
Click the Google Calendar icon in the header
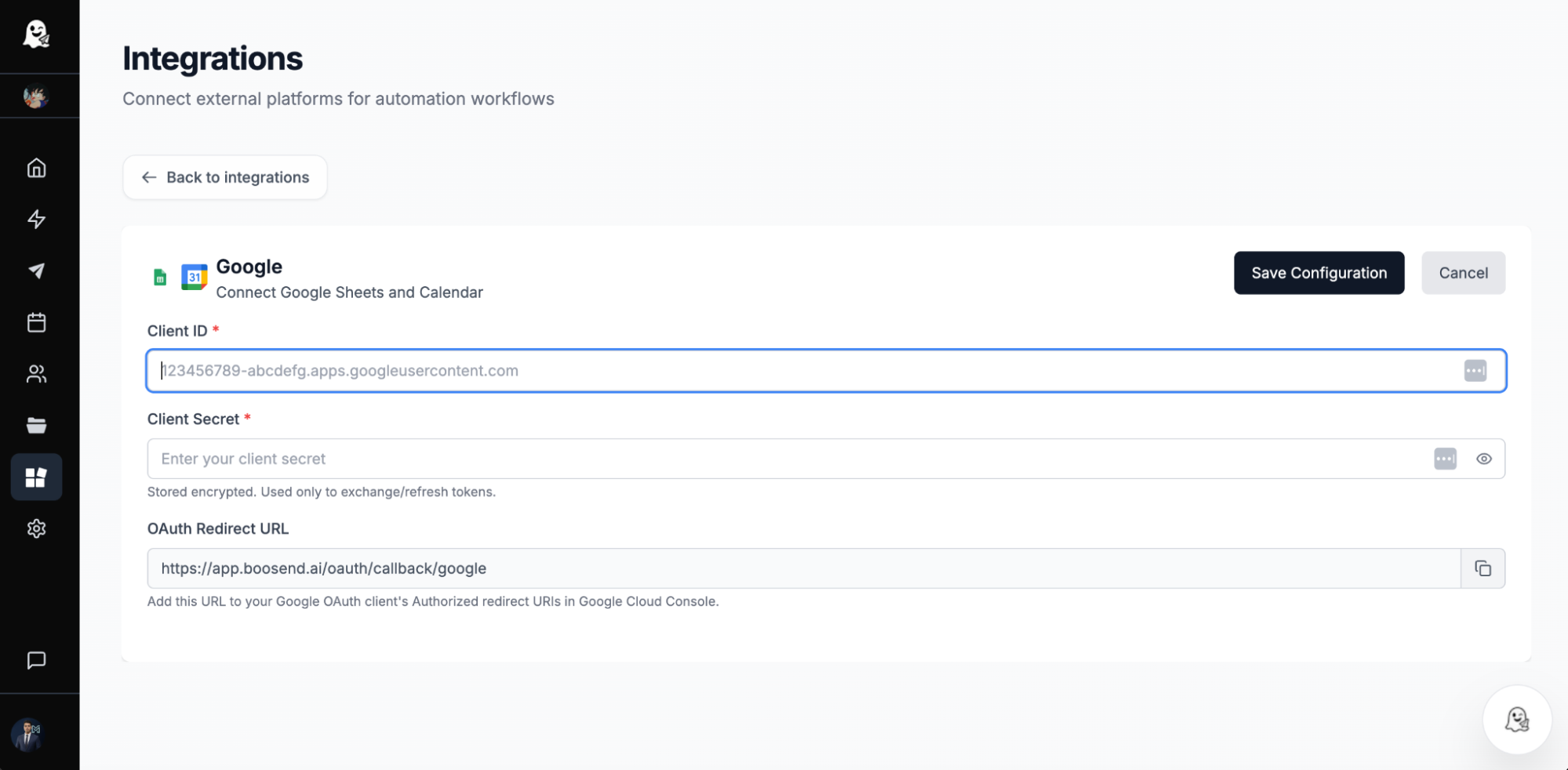click(194, 276)
